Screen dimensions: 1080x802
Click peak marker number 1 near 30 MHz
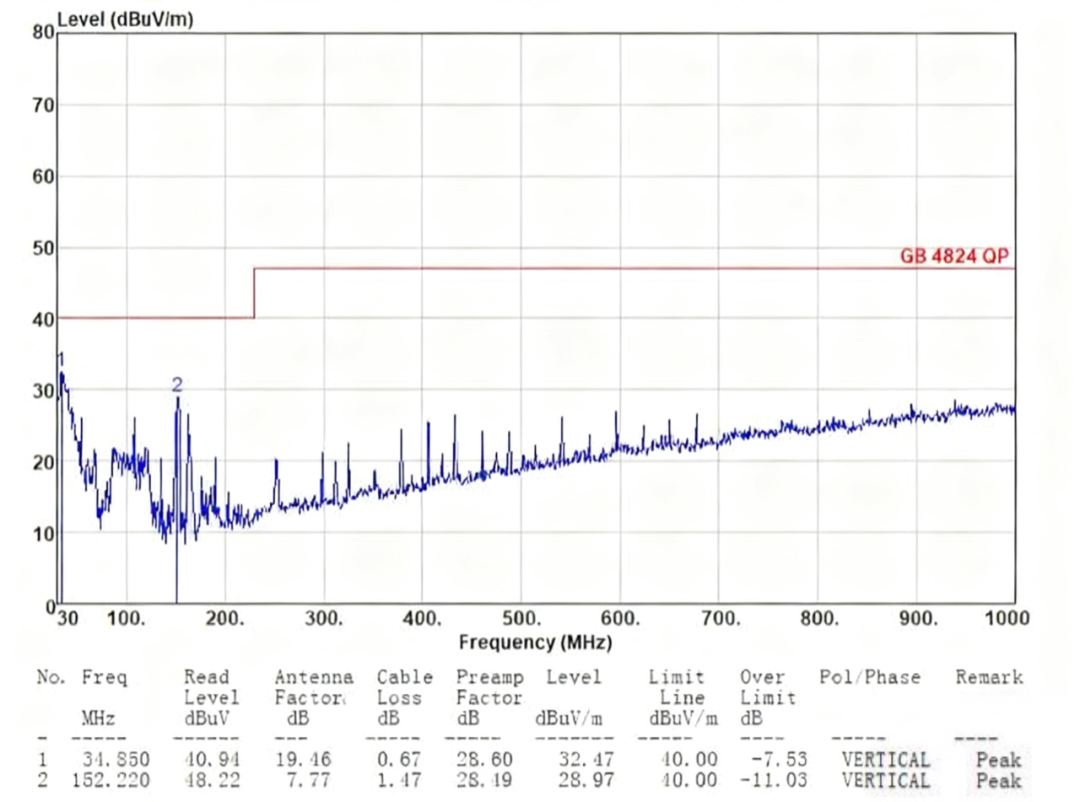pos(61,359)
